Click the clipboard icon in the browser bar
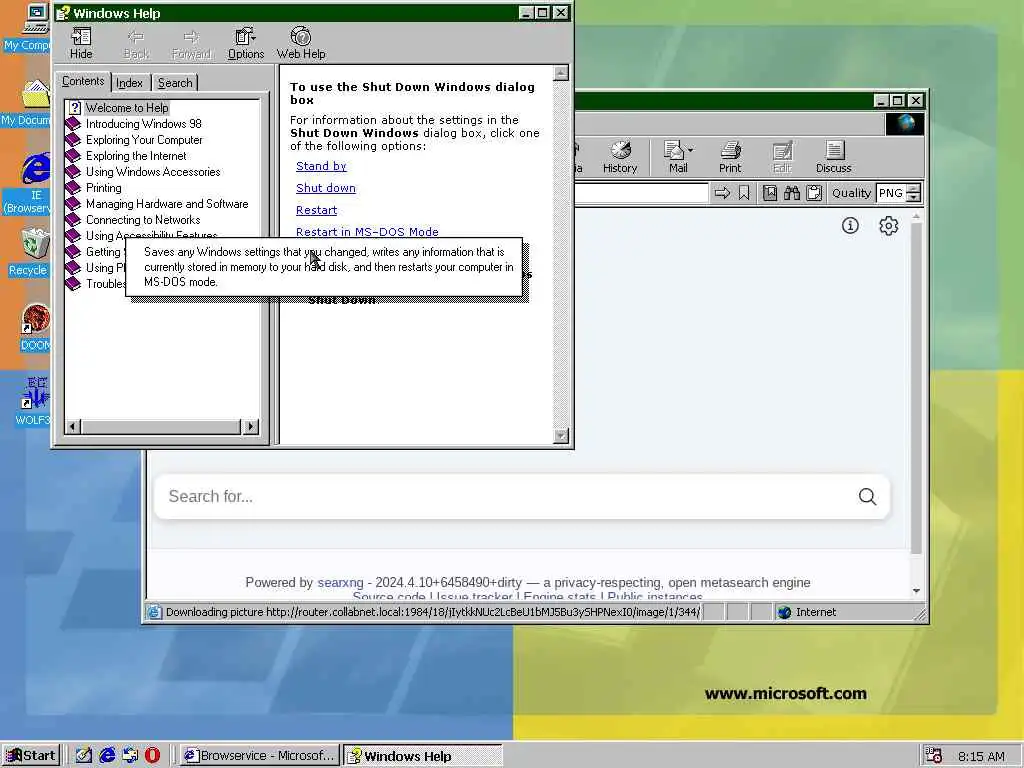Image resolution: width=1024 pixels, height=768 pixels. pos(814,193)
